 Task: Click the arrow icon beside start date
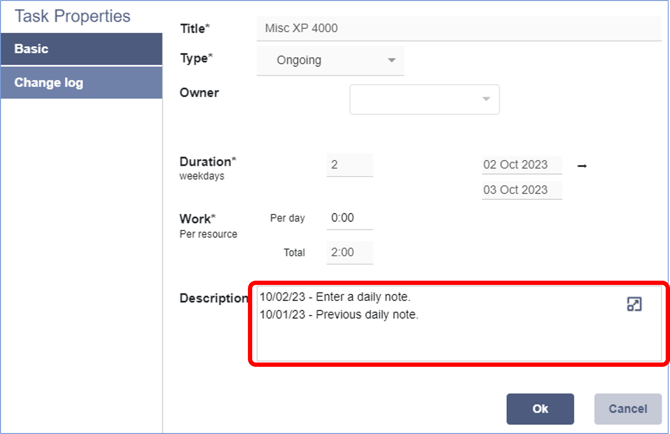pyautogui.click(x=582, y=165)
